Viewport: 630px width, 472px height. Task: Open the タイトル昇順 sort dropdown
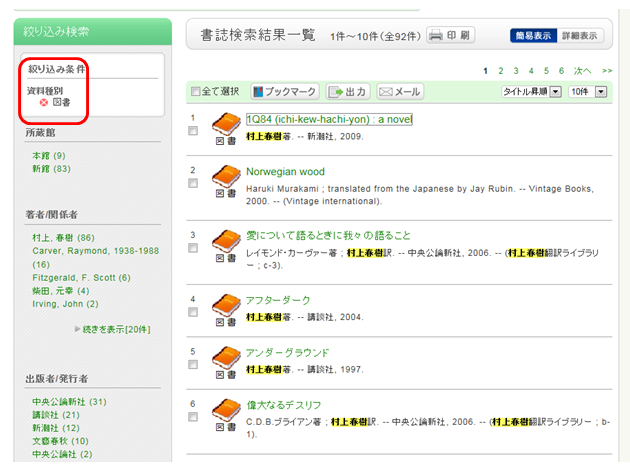click(531, 92)
